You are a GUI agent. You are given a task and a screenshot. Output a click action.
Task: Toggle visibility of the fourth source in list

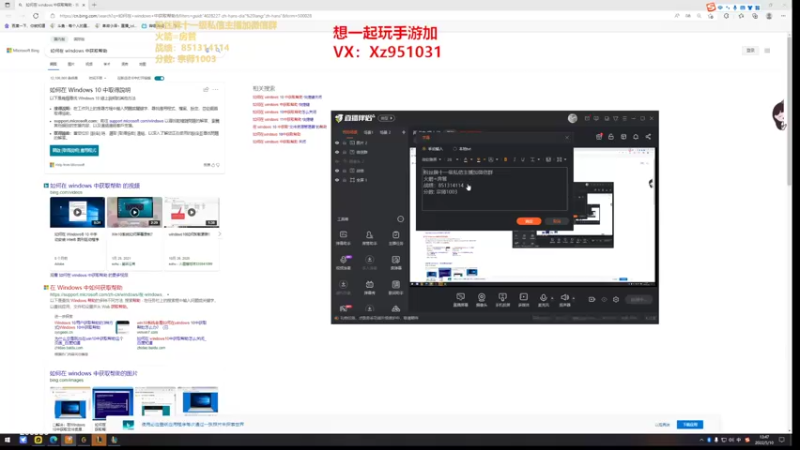[x=337, y=170]
